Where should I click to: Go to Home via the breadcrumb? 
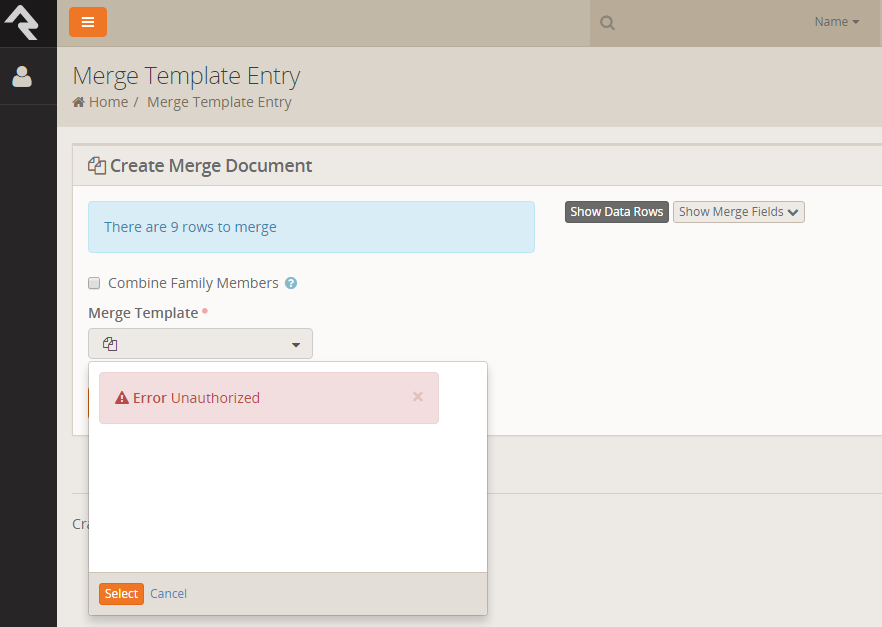107,102
